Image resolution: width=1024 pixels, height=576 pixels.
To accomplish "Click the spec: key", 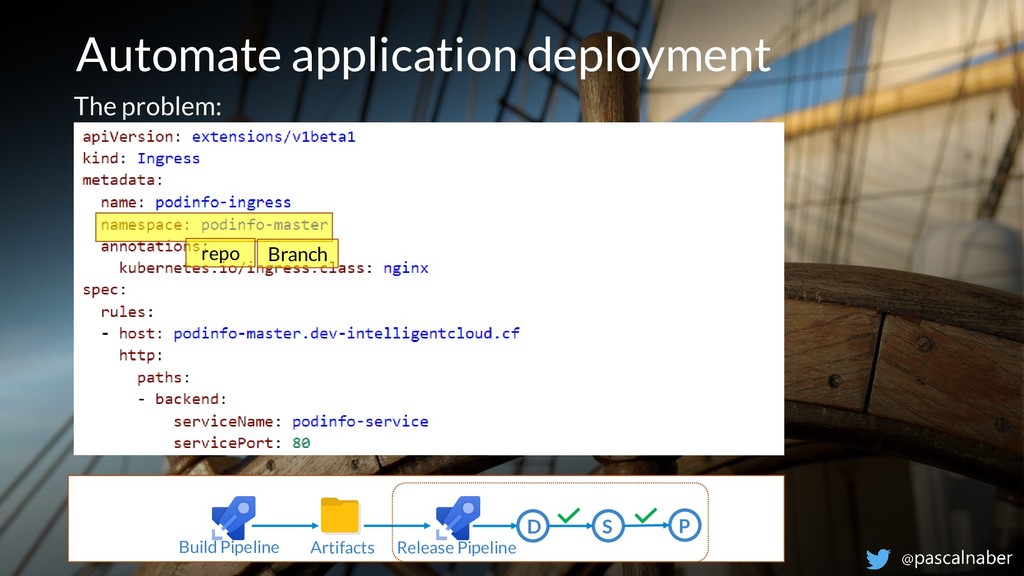I will coord(104,290).
